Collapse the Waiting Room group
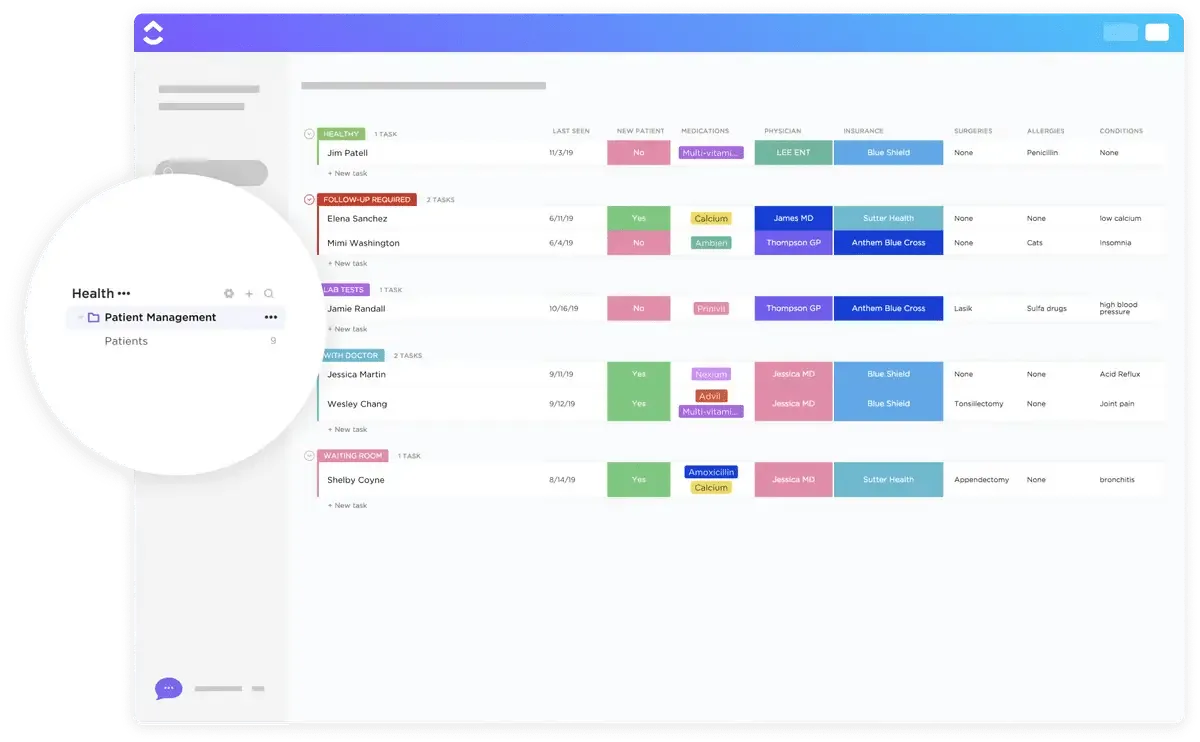Image resolution: width=1200 pixels, height=742 pixels. click(309, 456)
